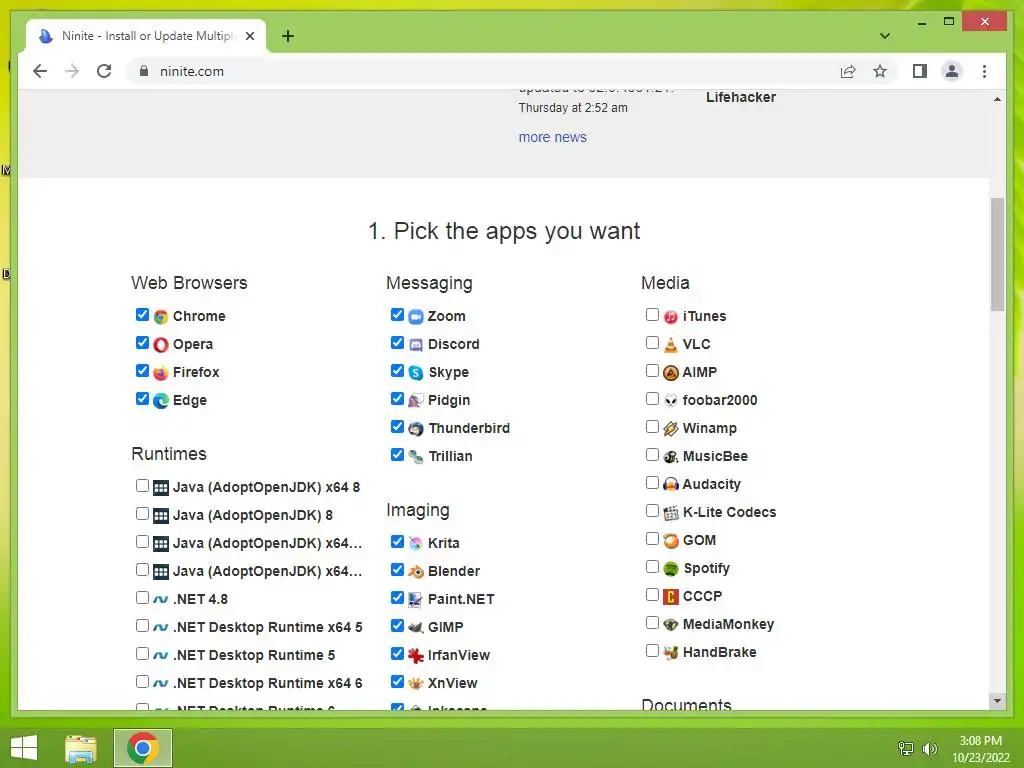1024x768 pixels.
Task: Open the Windows Start menu
Action: click(x=24, y=748)
